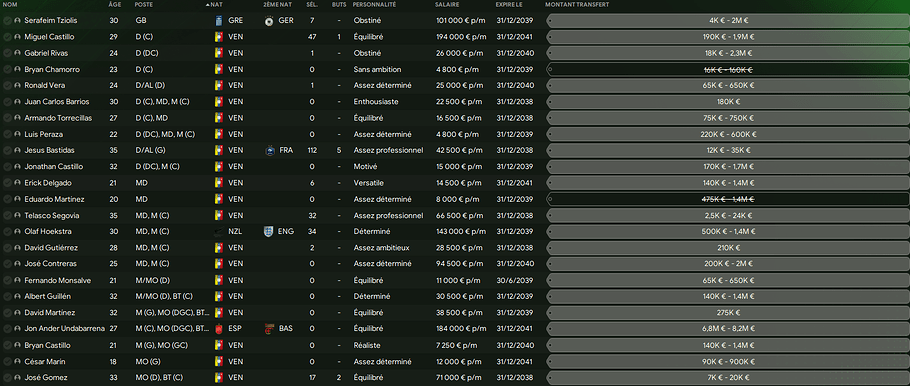Image resolution: width=910 pixels, height=386 pixels.
Task: Click personality Enthousiaste
Action: (x=374, y=102)
